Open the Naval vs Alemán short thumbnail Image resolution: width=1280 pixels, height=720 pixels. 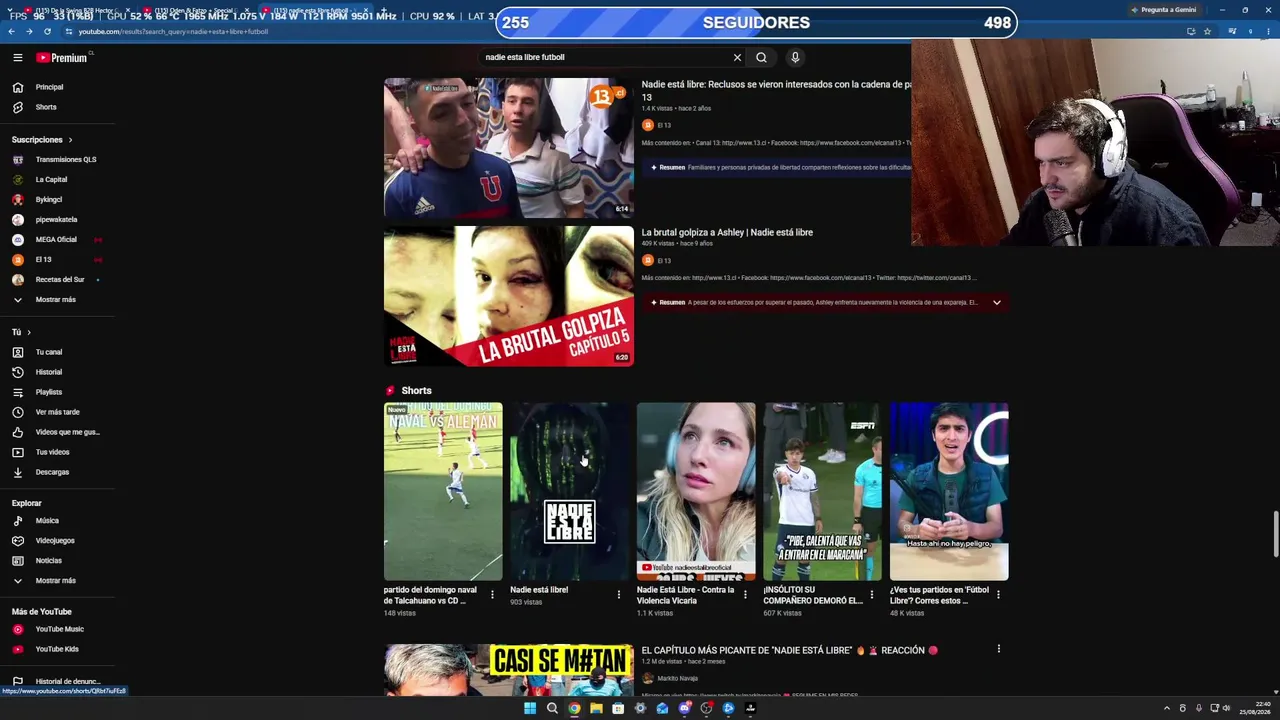pyautogui.click(x=443, y=492)
